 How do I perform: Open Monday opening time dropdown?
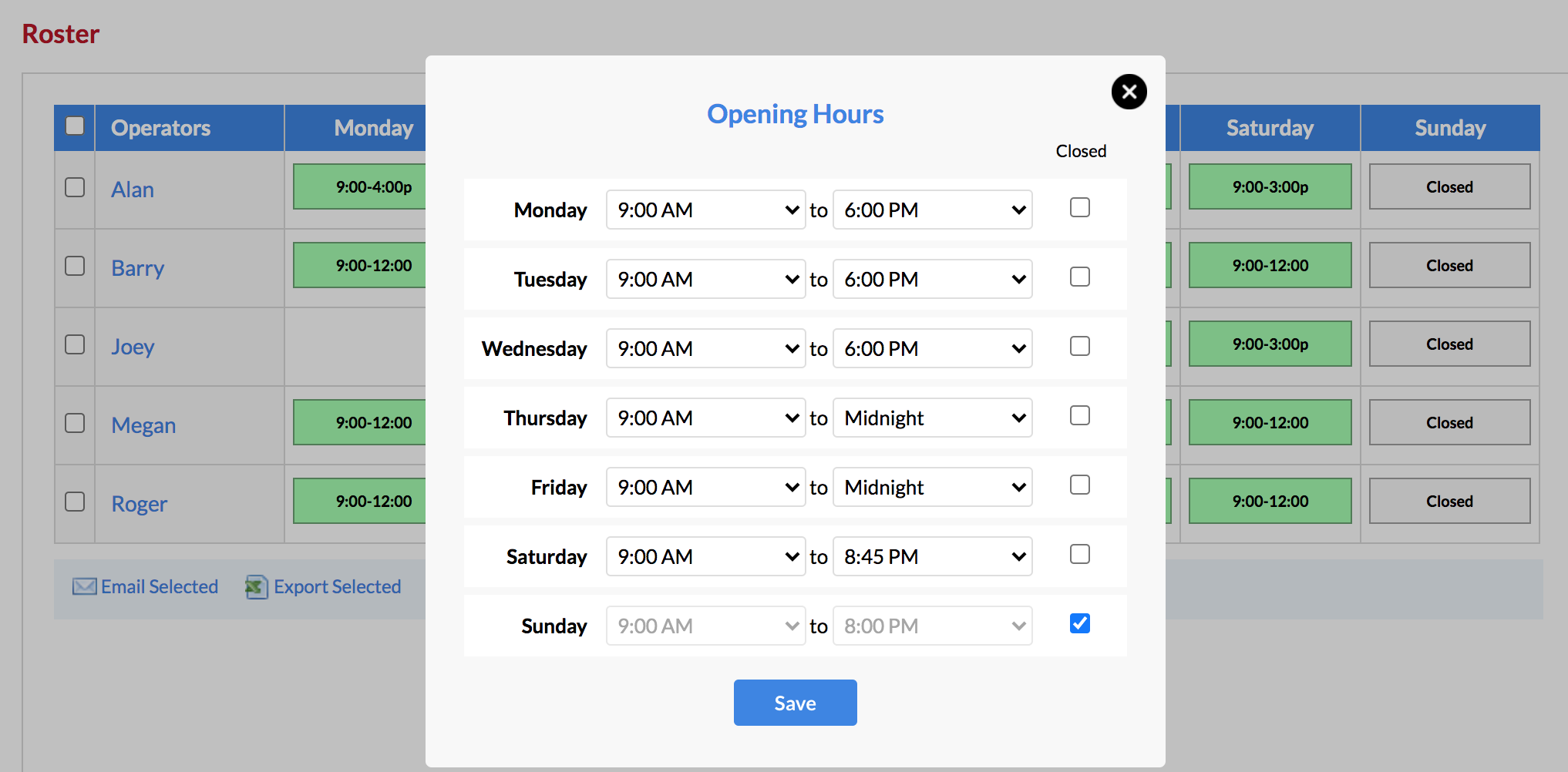coord(705,210)
